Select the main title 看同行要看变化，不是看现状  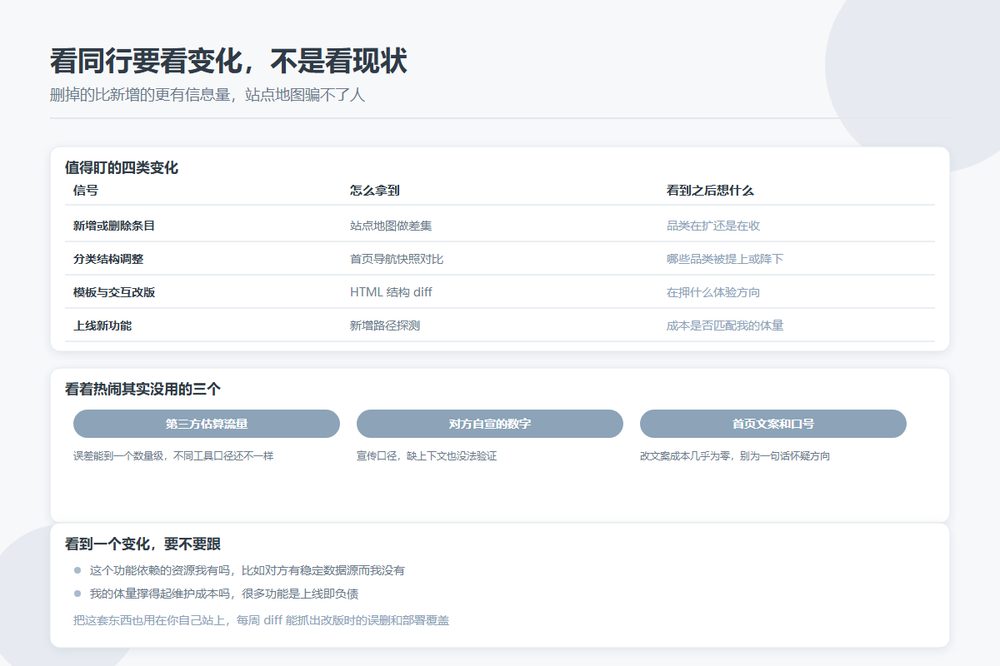(x=228, y=61)
